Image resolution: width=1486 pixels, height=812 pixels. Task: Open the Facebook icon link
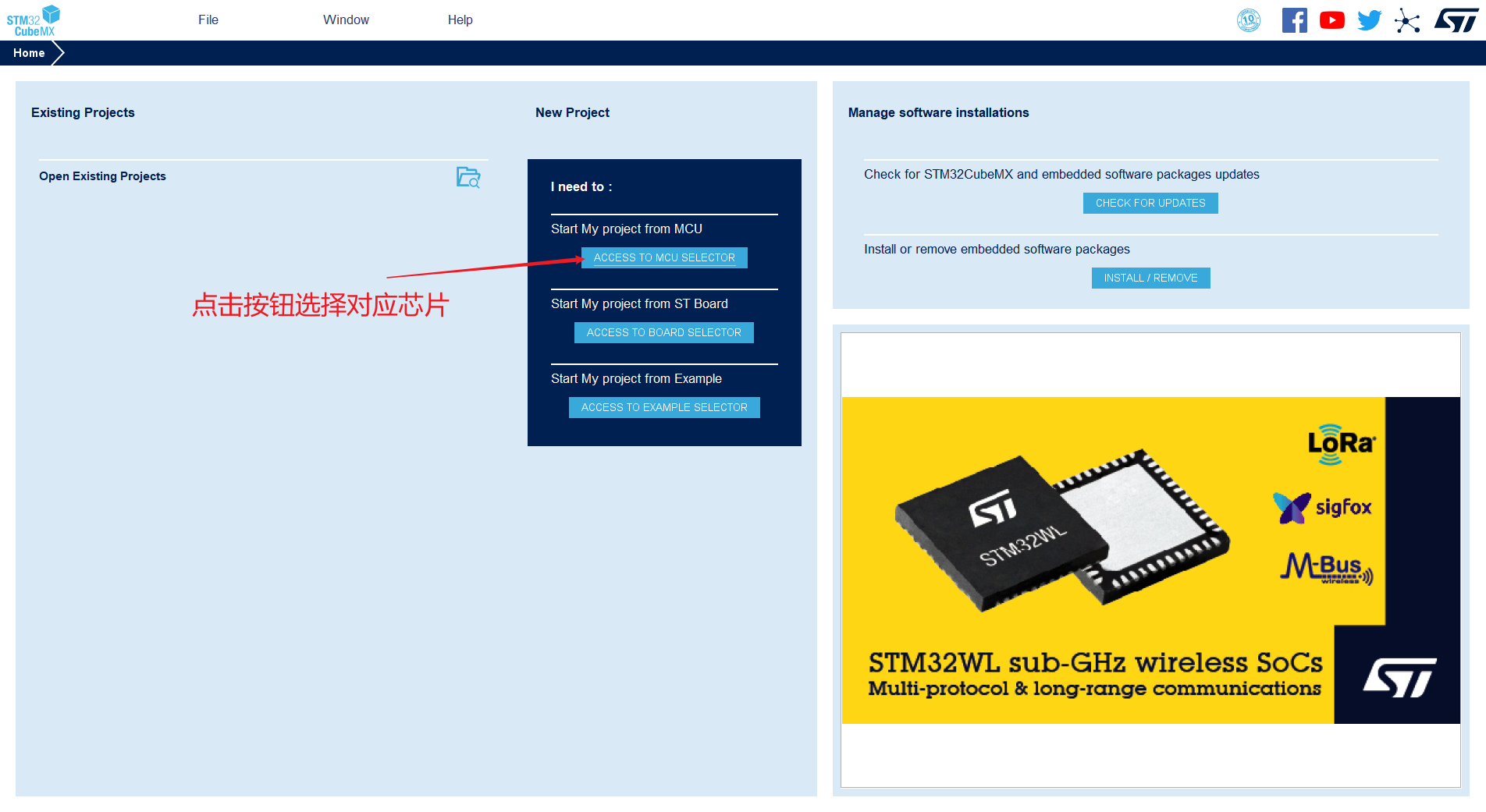tap(1294, 20)
